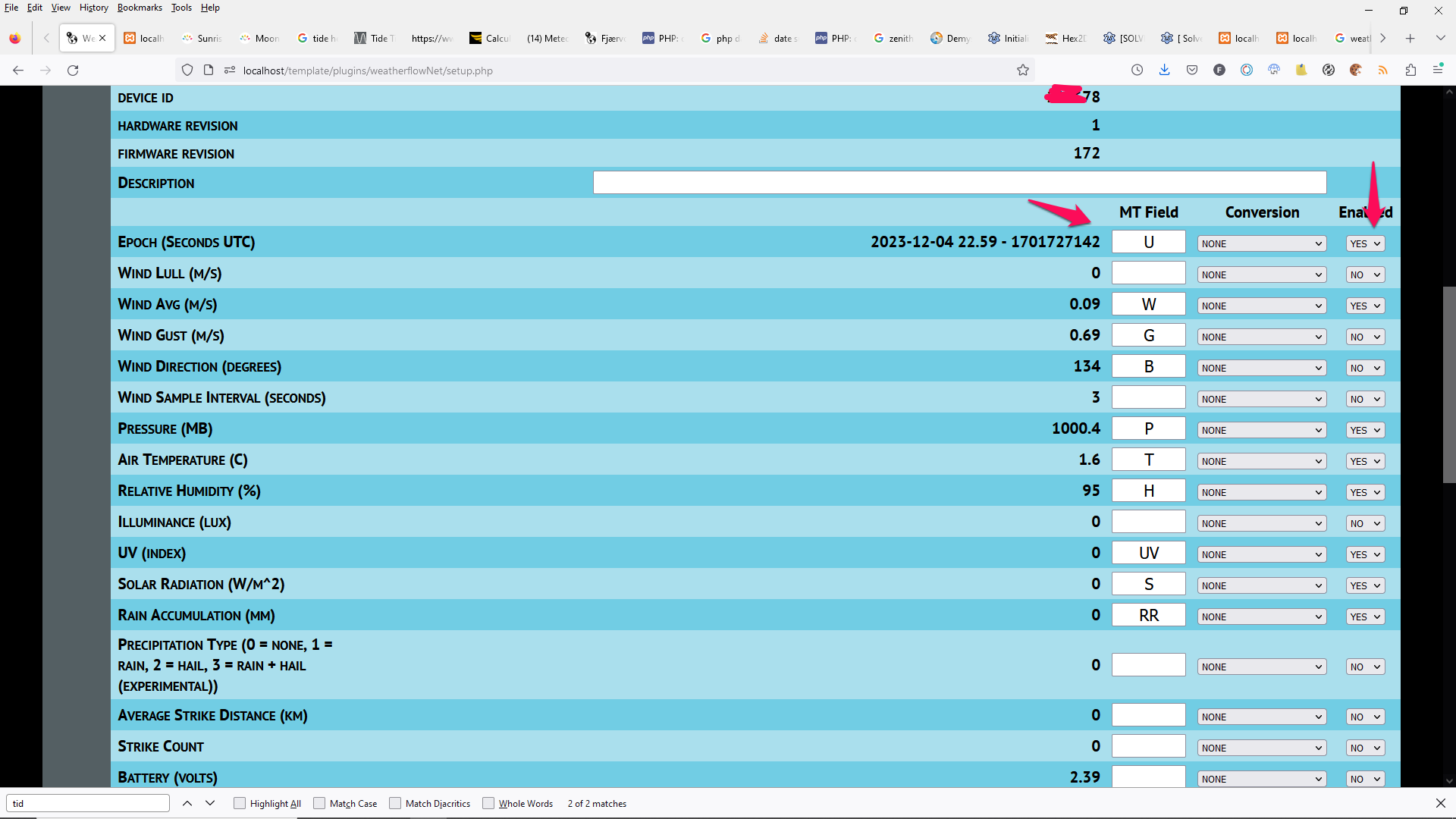This screenshot has width=1456, height=819.
Task: Open a new tab with plus icon
Action: [1410, 38]
